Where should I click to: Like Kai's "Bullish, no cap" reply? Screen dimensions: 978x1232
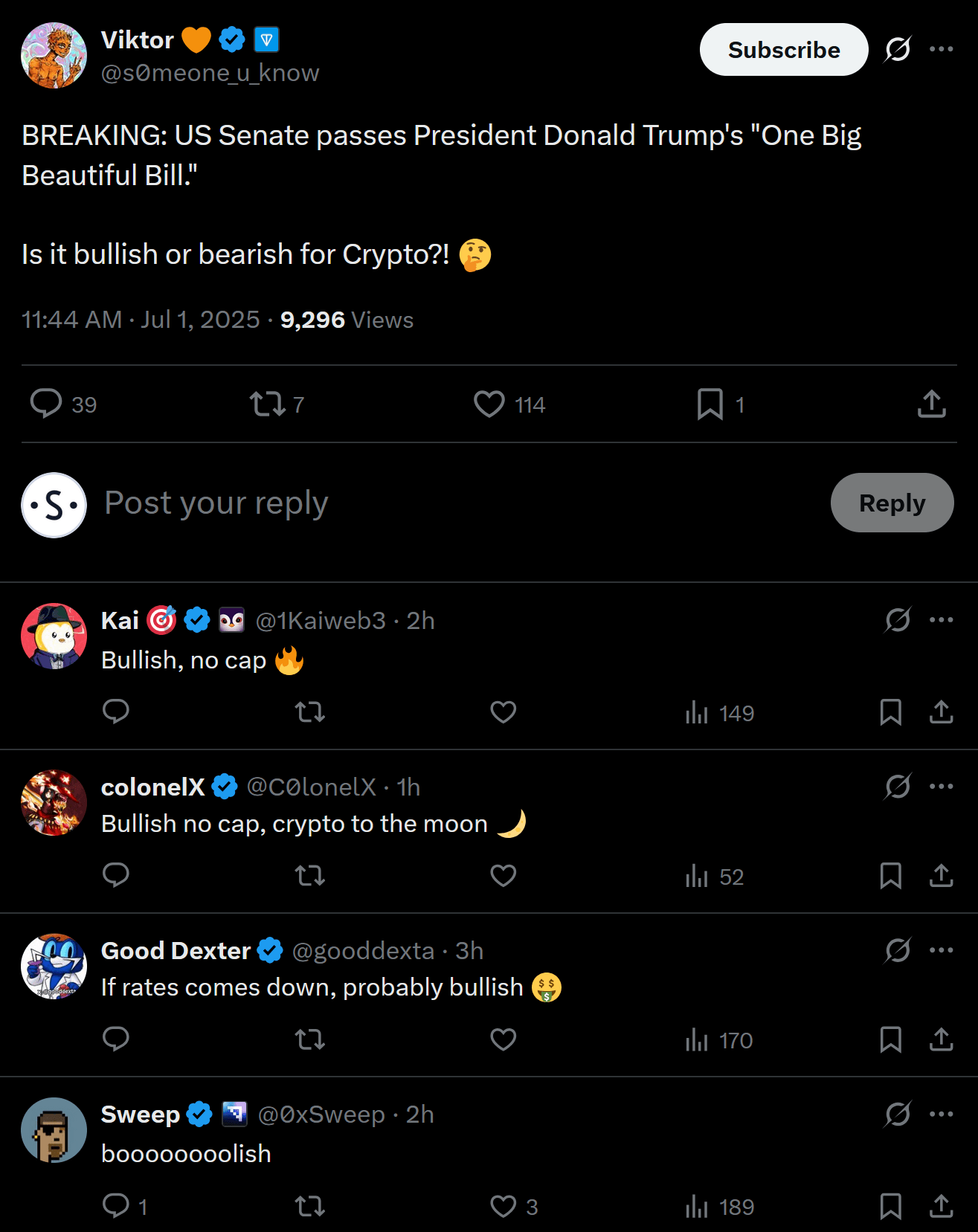click(504, 712)
